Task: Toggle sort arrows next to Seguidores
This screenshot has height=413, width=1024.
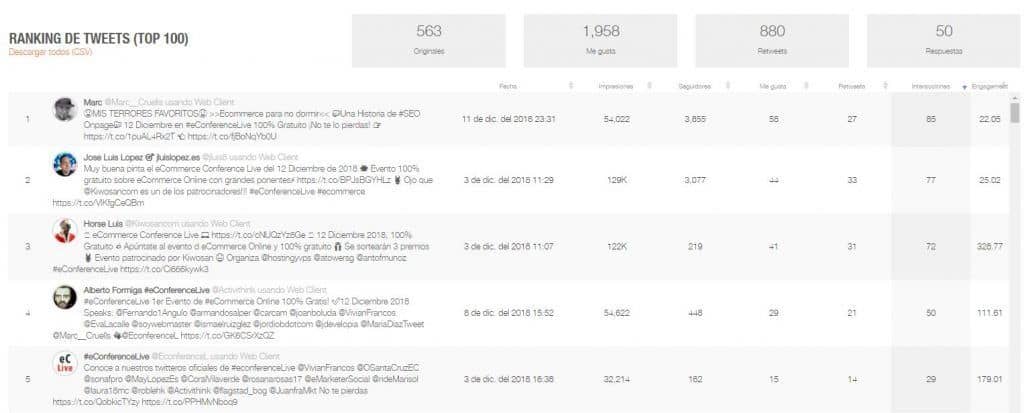Action: (x=726, y=86)
